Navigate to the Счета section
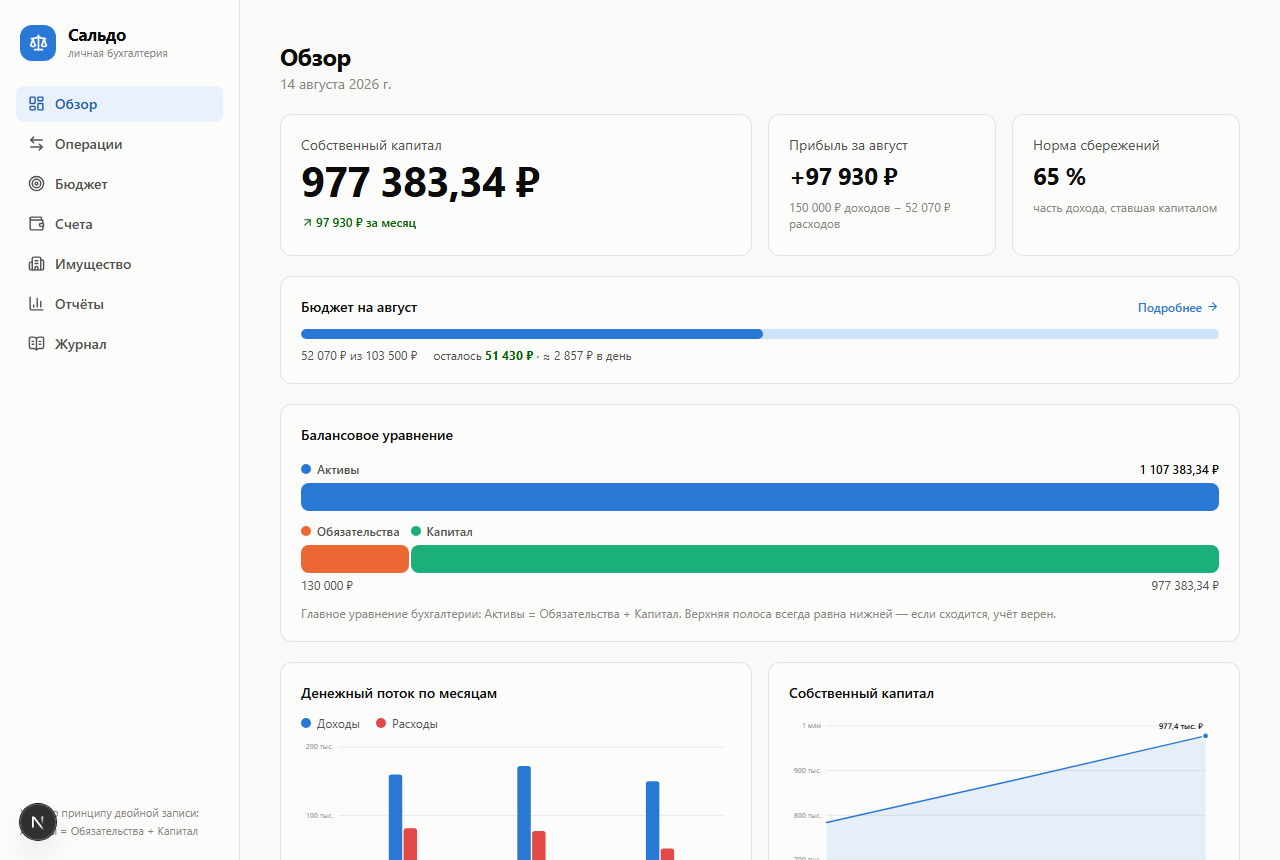The width and height of the screenshot is (1280, 860). [119, 224]
